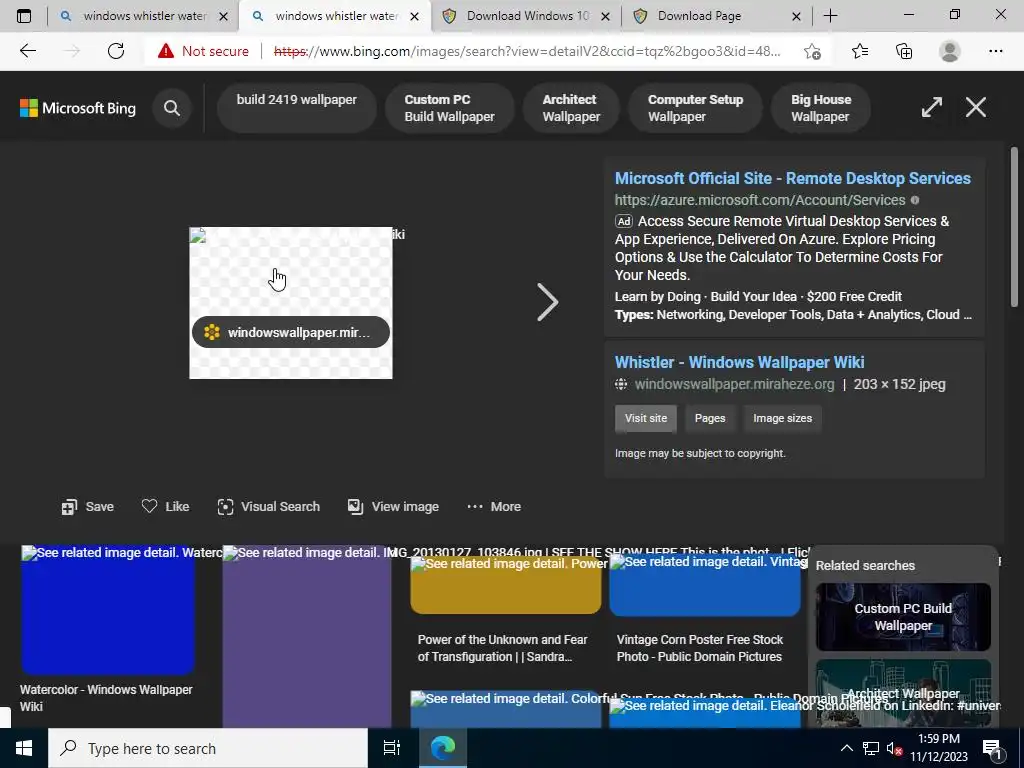Reload the page with the refresh icon
Image resolution: width=1024 pixels, height=768 pixels.
116,51
